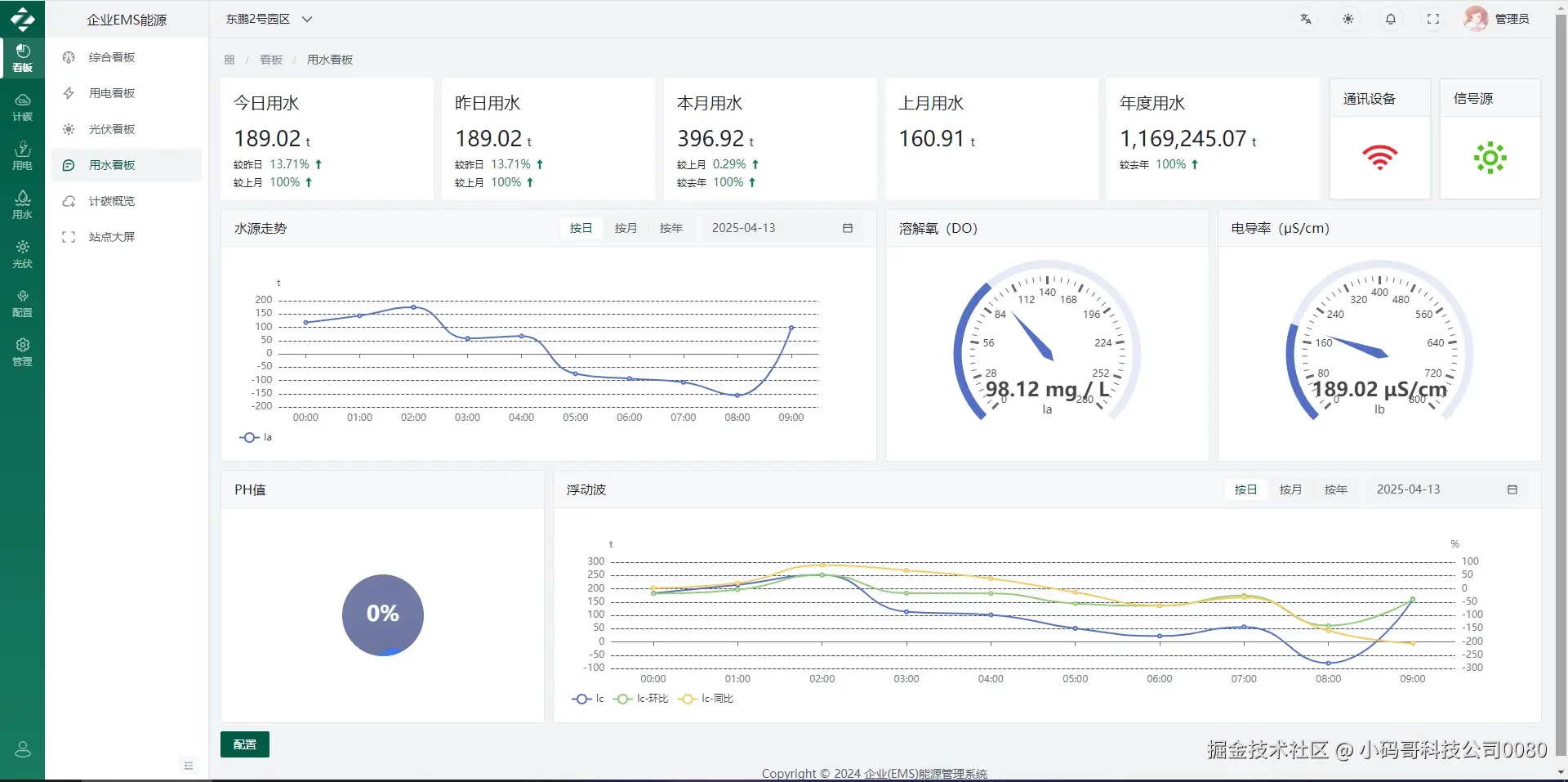Click the breadcrumb home grid icon
This screenshot has height=782, width=1568.
tap(229, 60)
